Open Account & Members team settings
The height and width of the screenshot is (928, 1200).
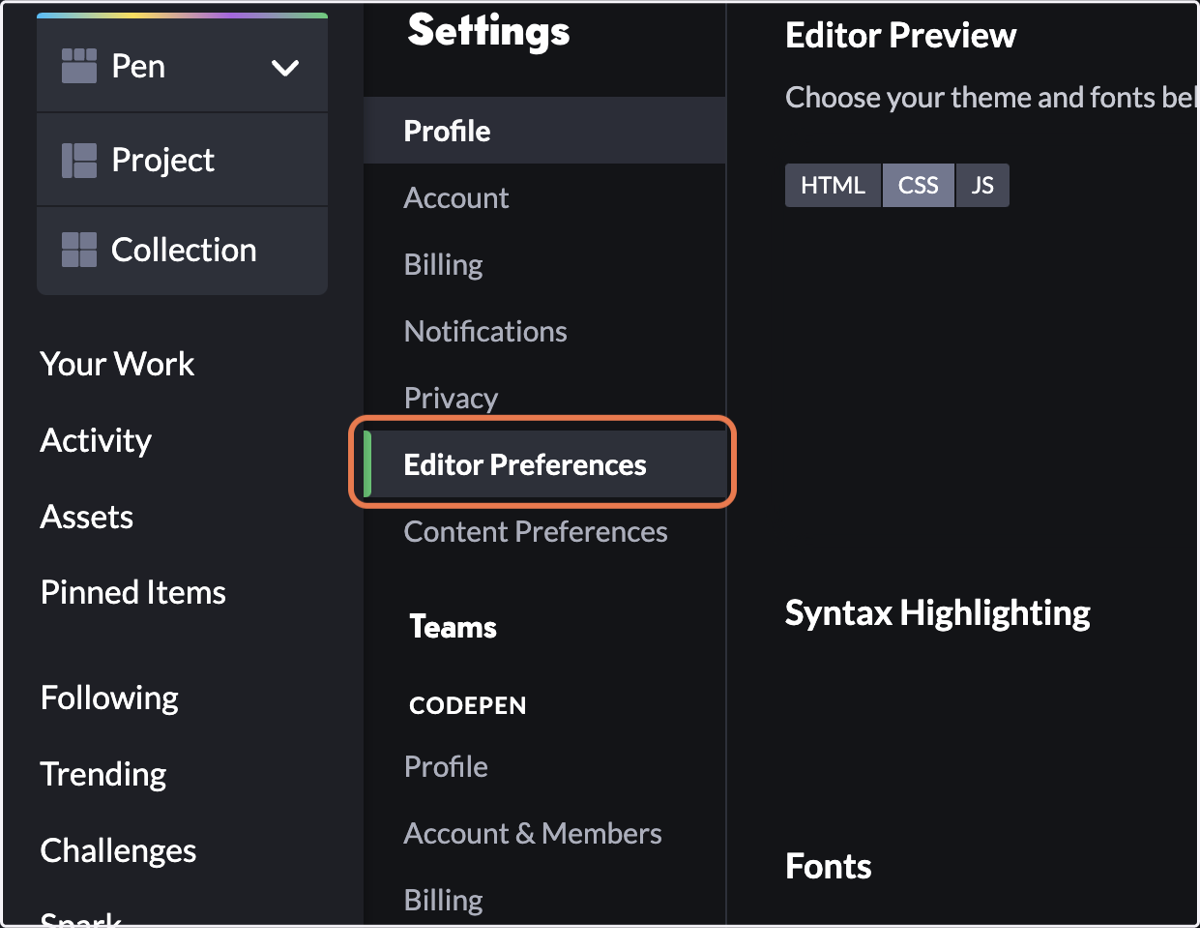533,834
